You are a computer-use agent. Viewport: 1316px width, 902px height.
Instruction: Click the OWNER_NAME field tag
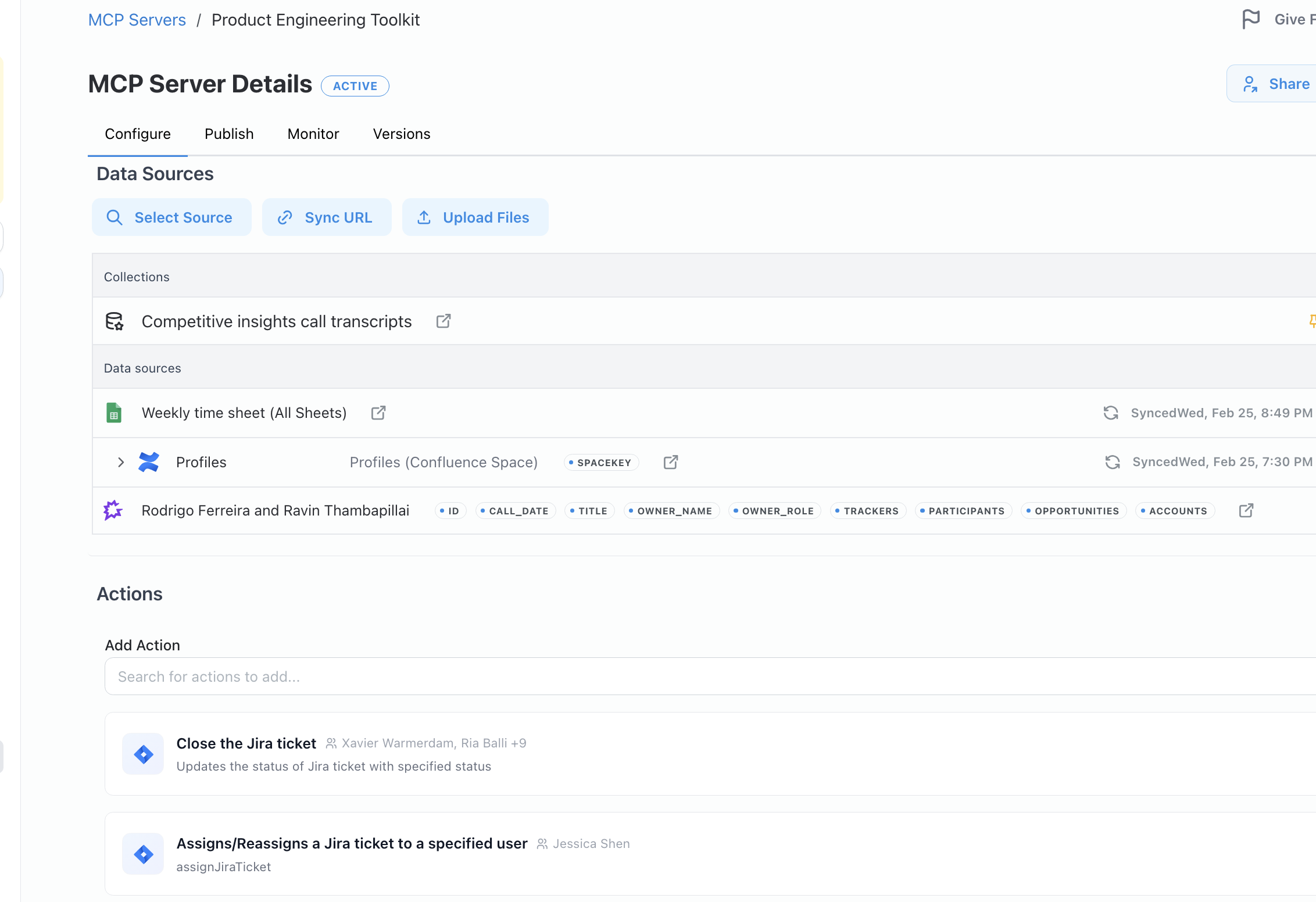[671, 511]
